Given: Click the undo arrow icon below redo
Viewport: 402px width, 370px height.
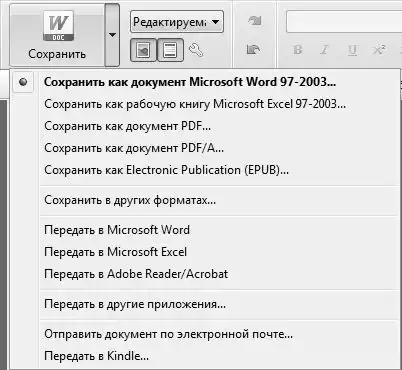Looking at the screenshot, I should pyautogui.click(x=254, y=50).
